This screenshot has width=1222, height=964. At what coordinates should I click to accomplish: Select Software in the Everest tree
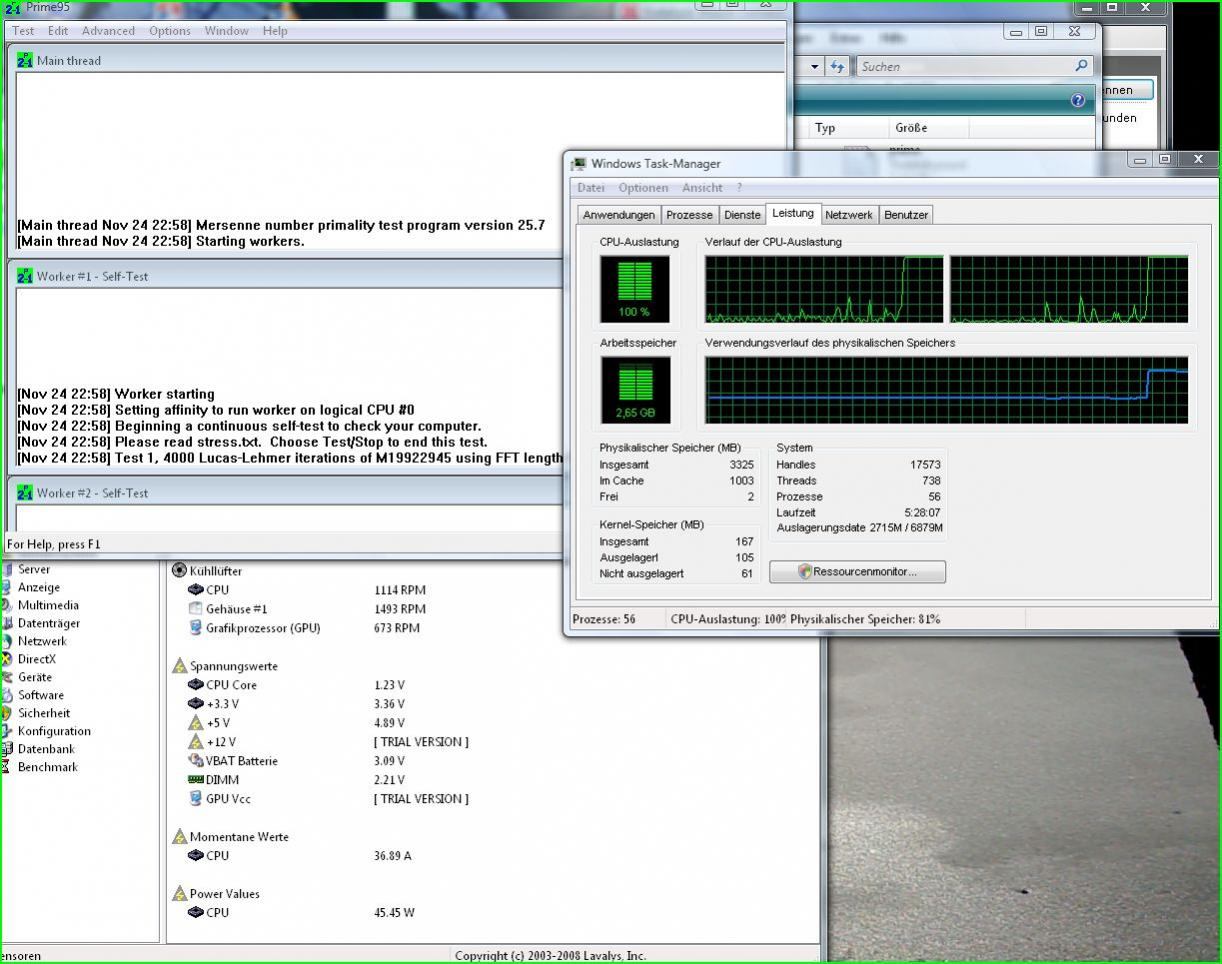click(41, 695)
